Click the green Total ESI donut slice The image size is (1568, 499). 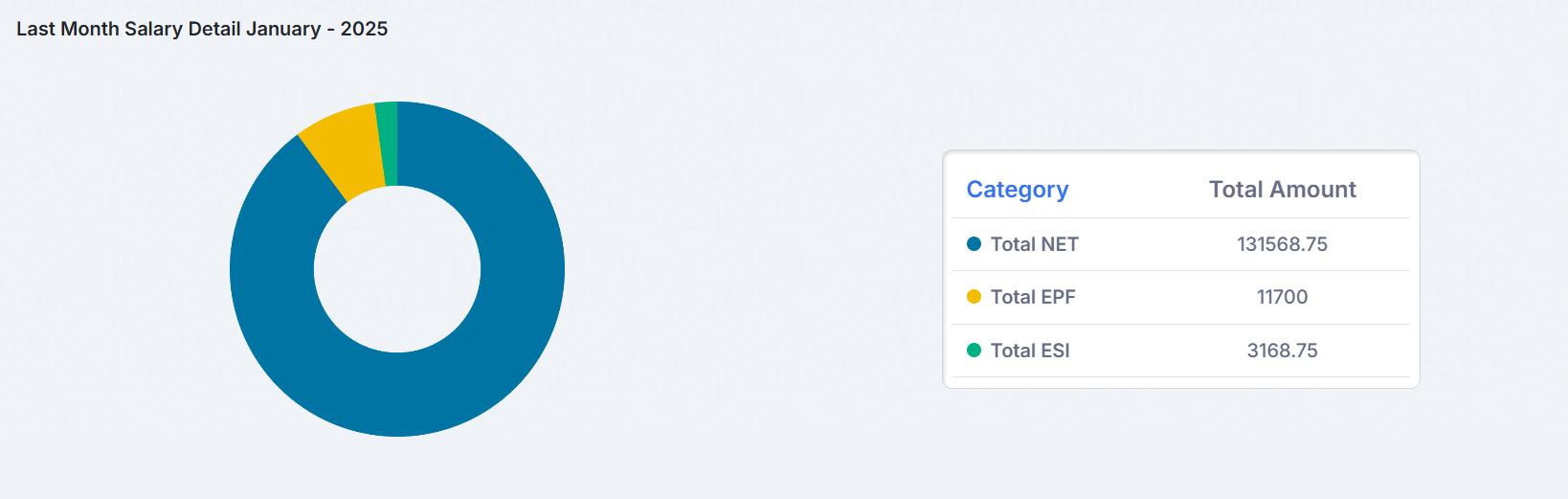coord(388,144)
